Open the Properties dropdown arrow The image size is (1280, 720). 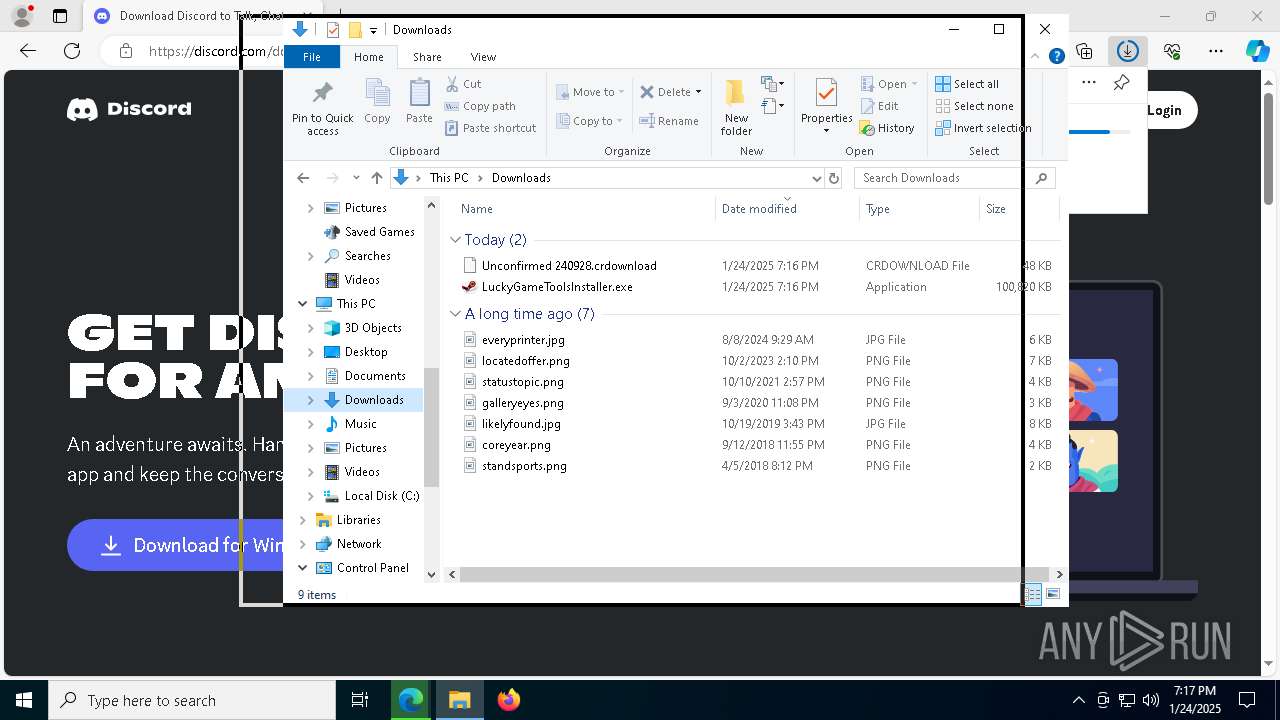tap(826, 131)
